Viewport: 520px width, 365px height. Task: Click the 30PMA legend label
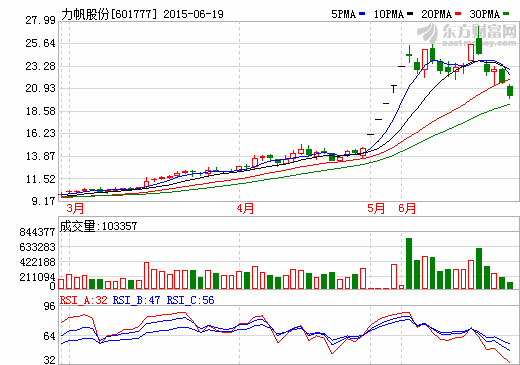[485, 14]
